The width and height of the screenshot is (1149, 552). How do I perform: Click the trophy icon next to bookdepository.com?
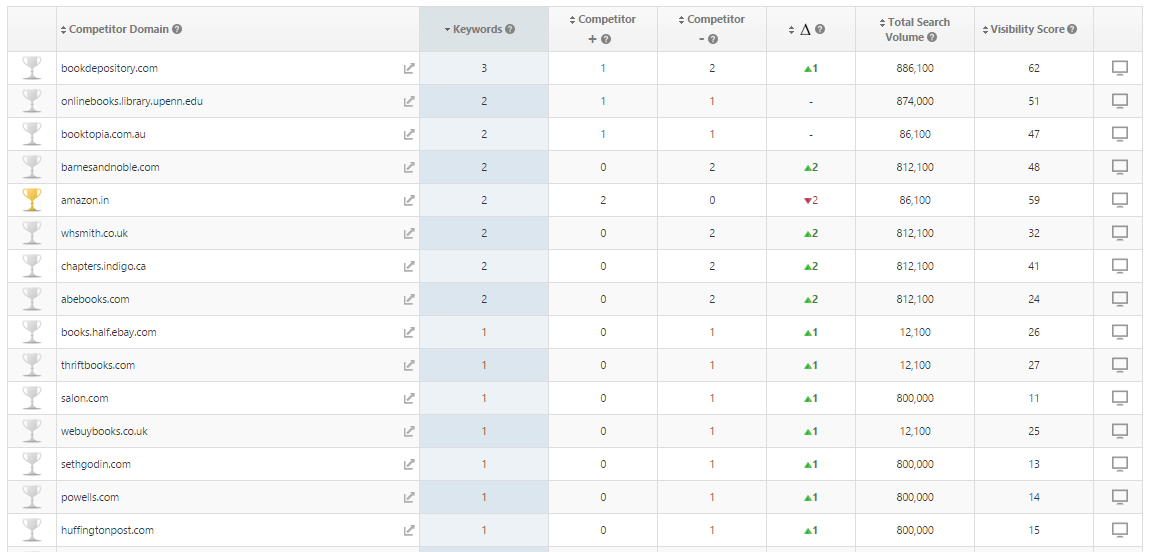pos(32,68)
